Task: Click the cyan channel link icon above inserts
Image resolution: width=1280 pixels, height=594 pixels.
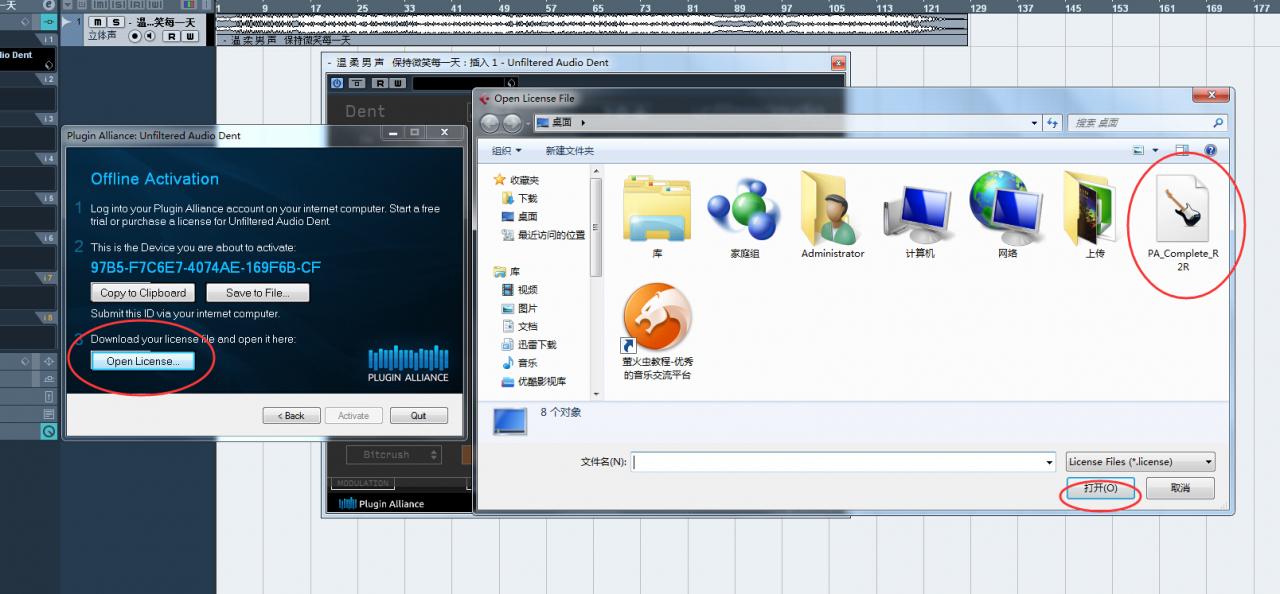Action: (48, 21)
